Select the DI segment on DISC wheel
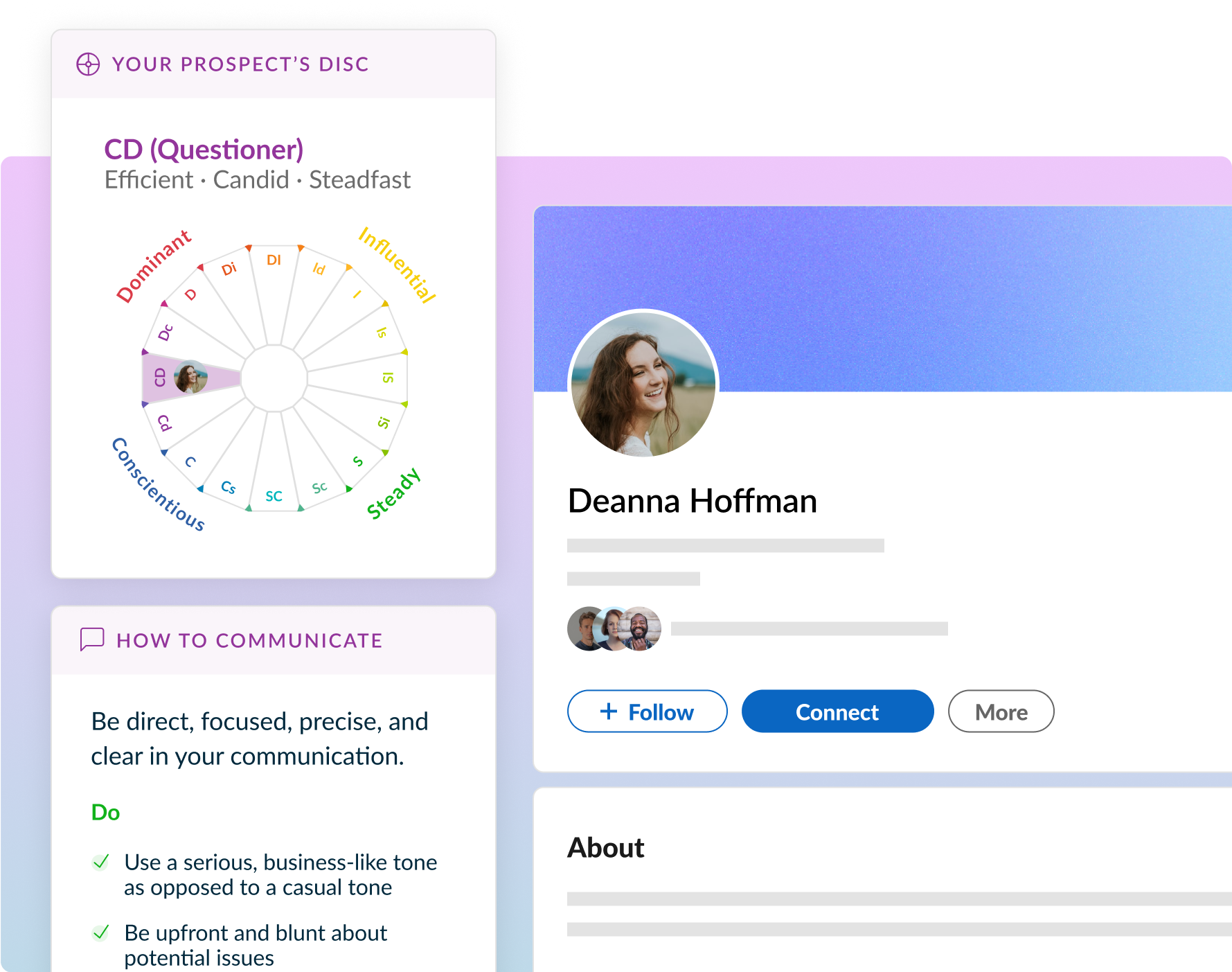1232x972 pixels. pyautogui.click(x=274, y=260)
